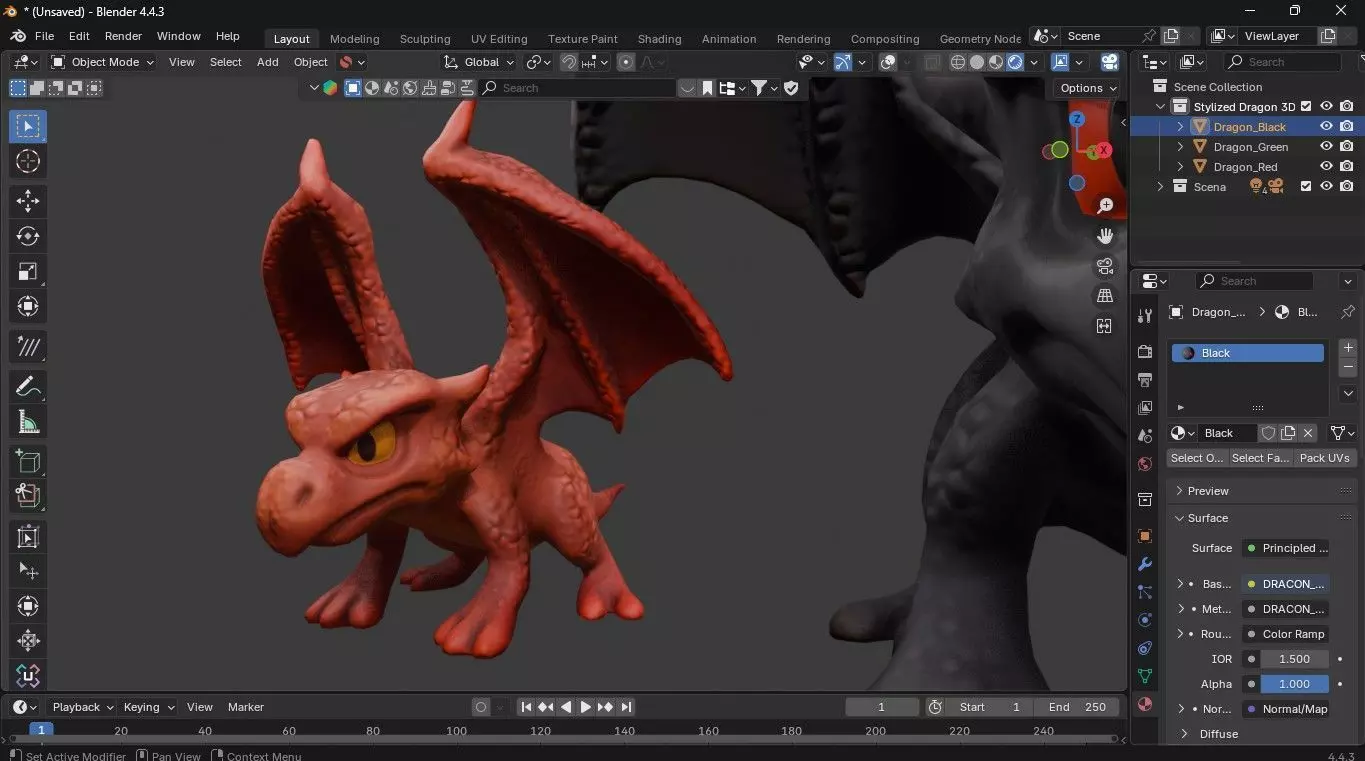1365x761 pixels.
Task: Toggle camera view icon in viewport
Action: coord(1105,266)
